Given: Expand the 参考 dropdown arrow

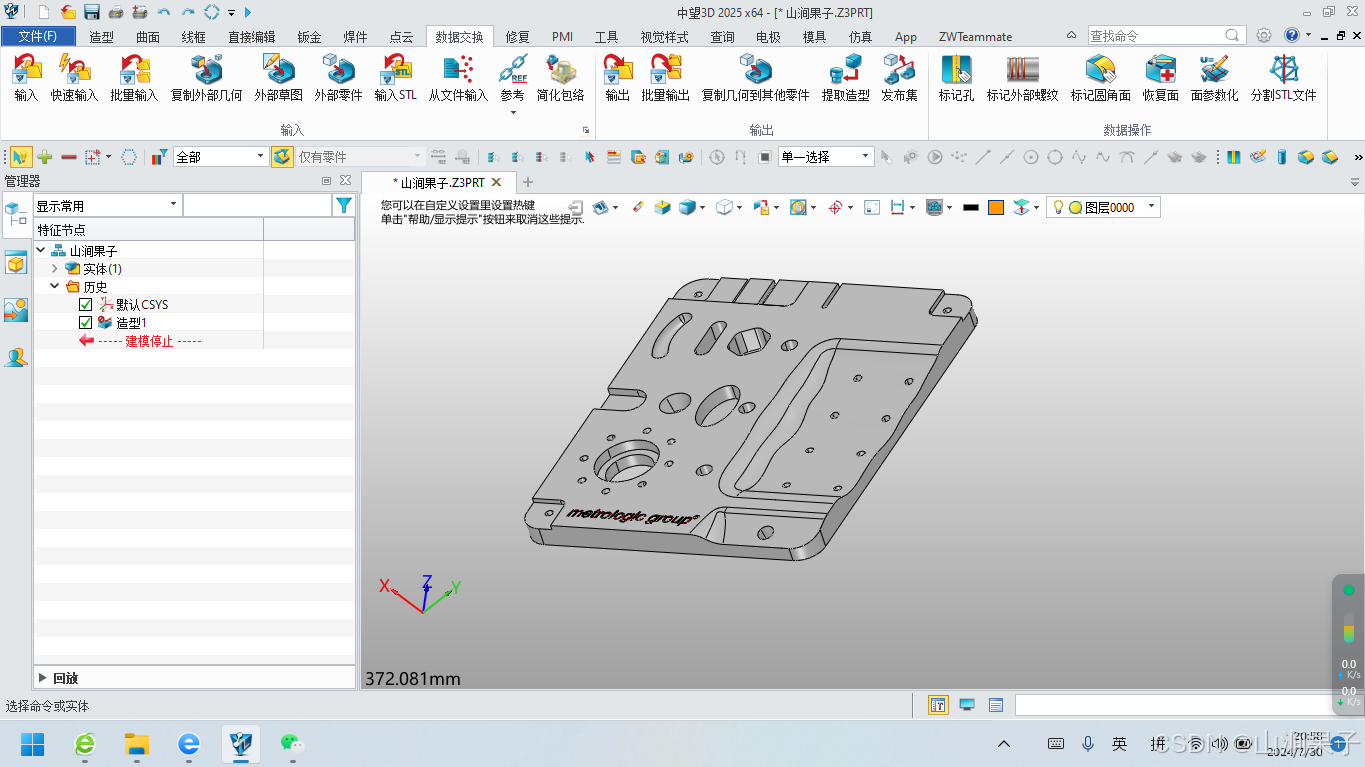Looking at the screenshot, I should [x=513, y=112].
